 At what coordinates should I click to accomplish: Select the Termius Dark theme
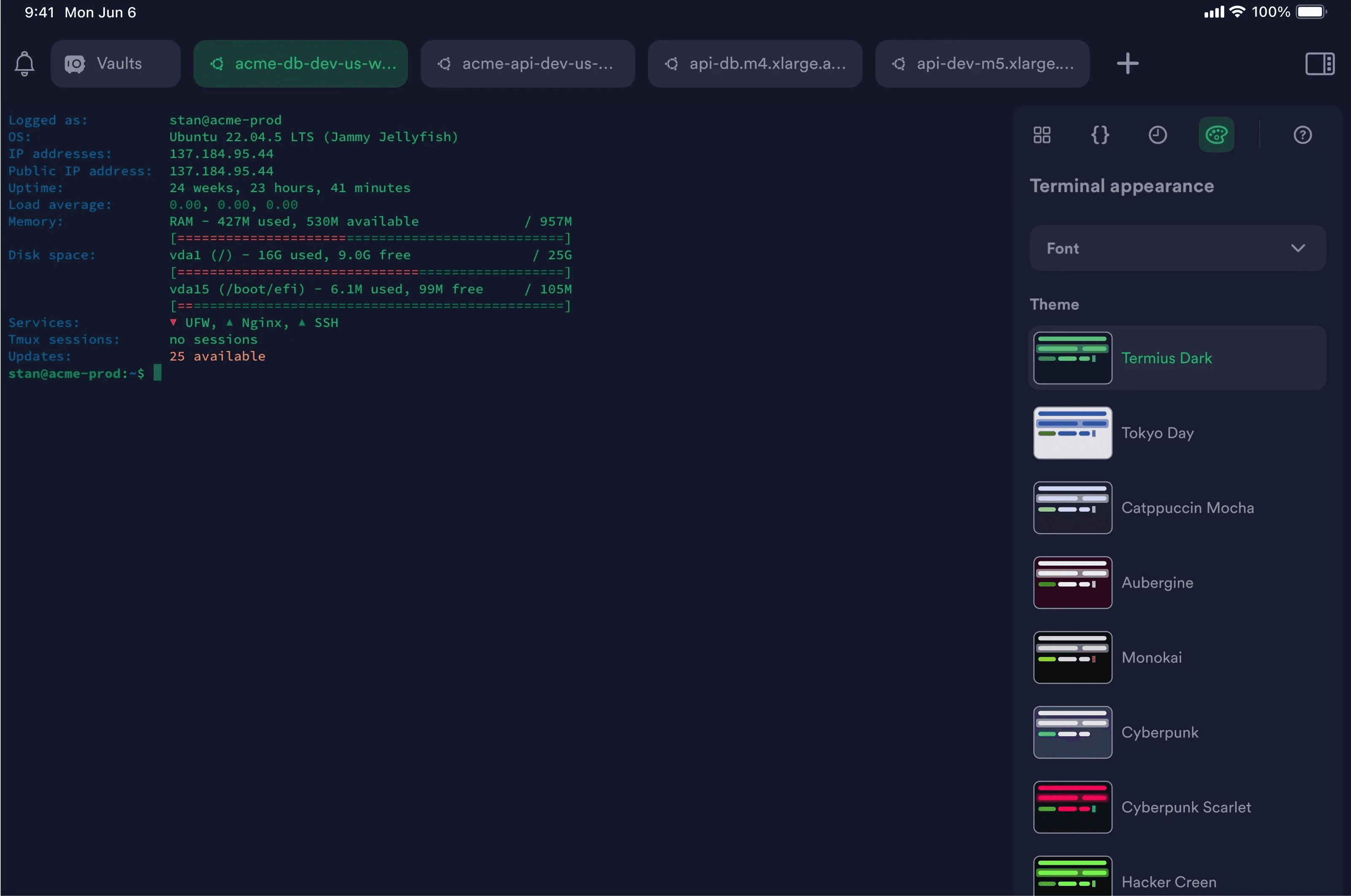1176,358
